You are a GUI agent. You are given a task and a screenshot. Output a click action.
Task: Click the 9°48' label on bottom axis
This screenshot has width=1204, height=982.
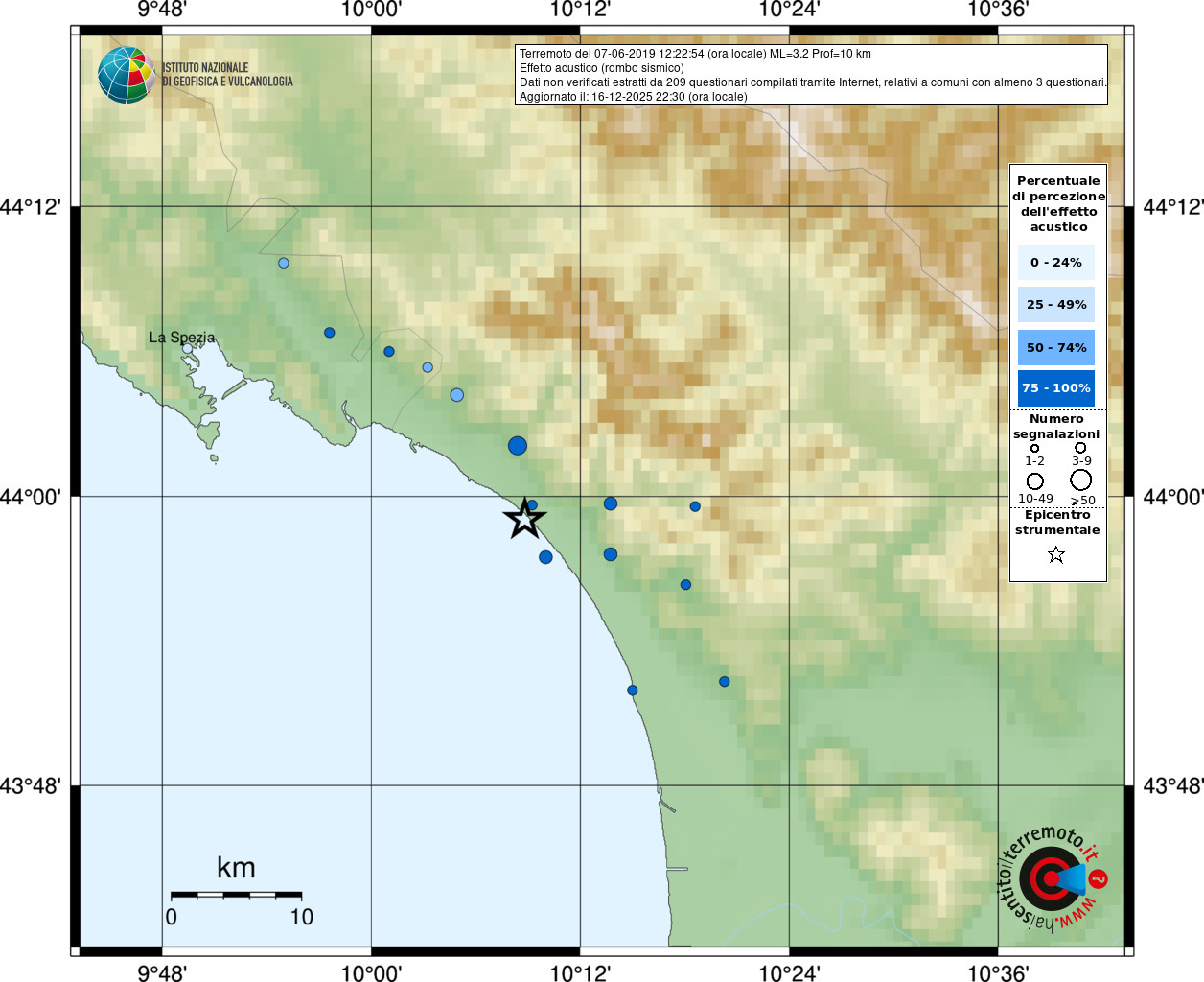(162, 973)
